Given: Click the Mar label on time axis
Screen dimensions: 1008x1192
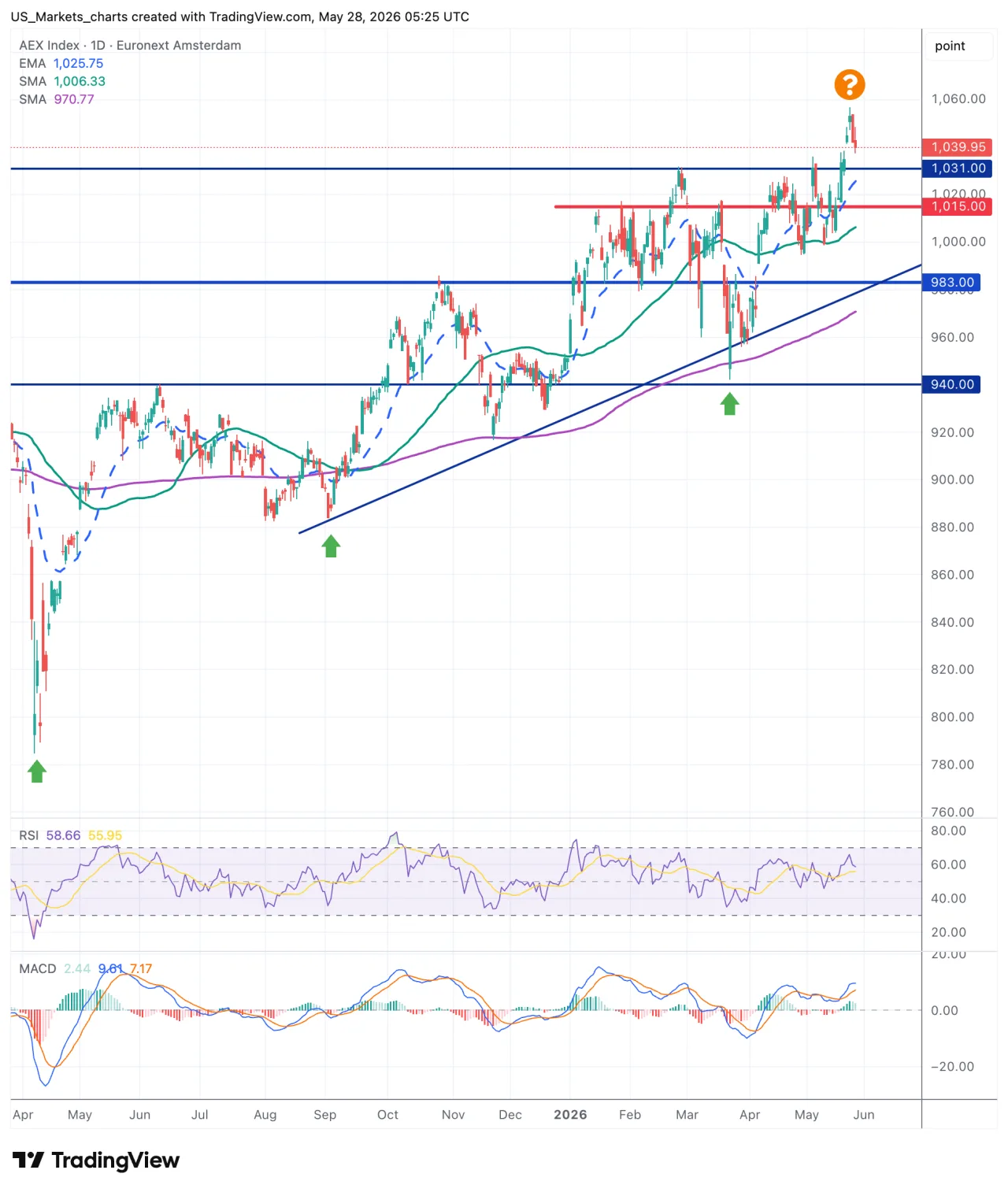Looking at the screenshot, I should [687, 1115].
